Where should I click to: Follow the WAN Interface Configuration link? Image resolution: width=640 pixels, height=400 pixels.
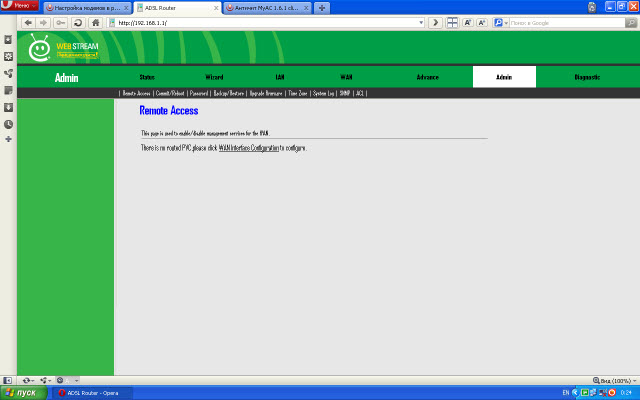pyautogui.click(x=248, y=148)
